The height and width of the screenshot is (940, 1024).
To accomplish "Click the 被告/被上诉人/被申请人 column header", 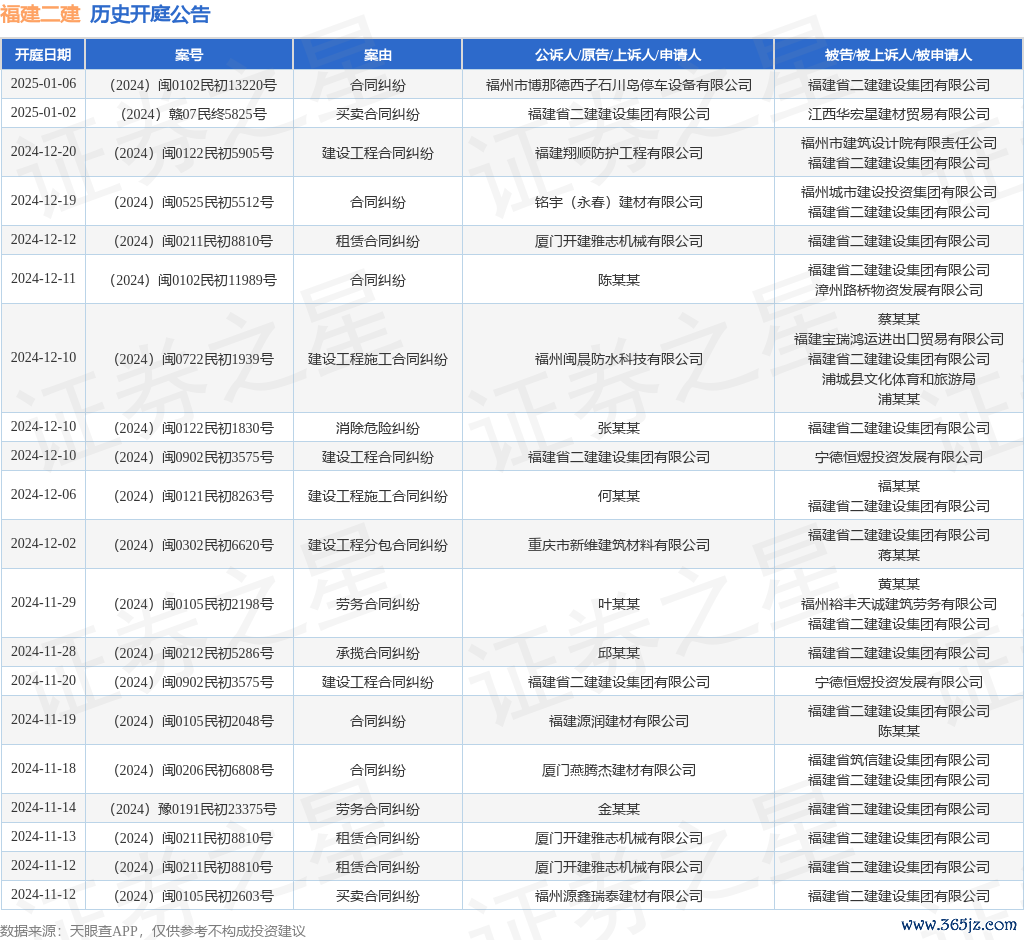I will 899,55.
